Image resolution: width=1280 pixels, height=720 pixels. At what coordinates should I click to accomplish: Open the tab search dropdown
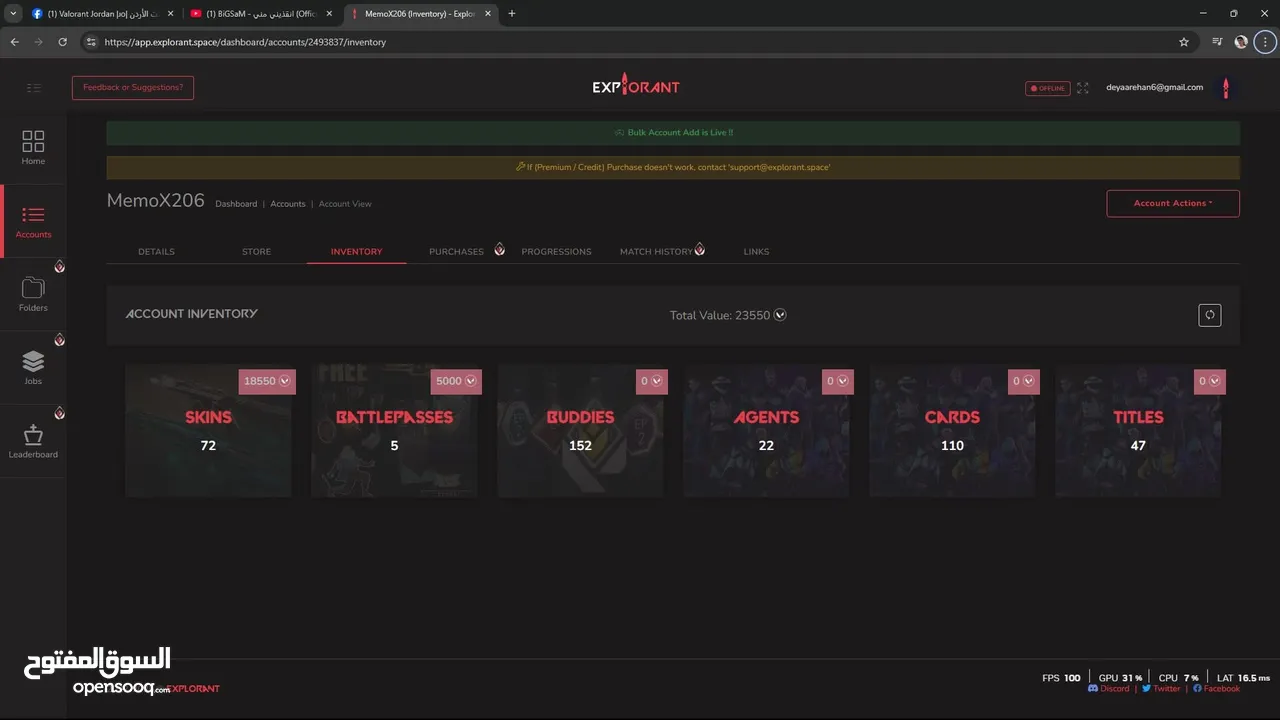(x=13, y=13)
